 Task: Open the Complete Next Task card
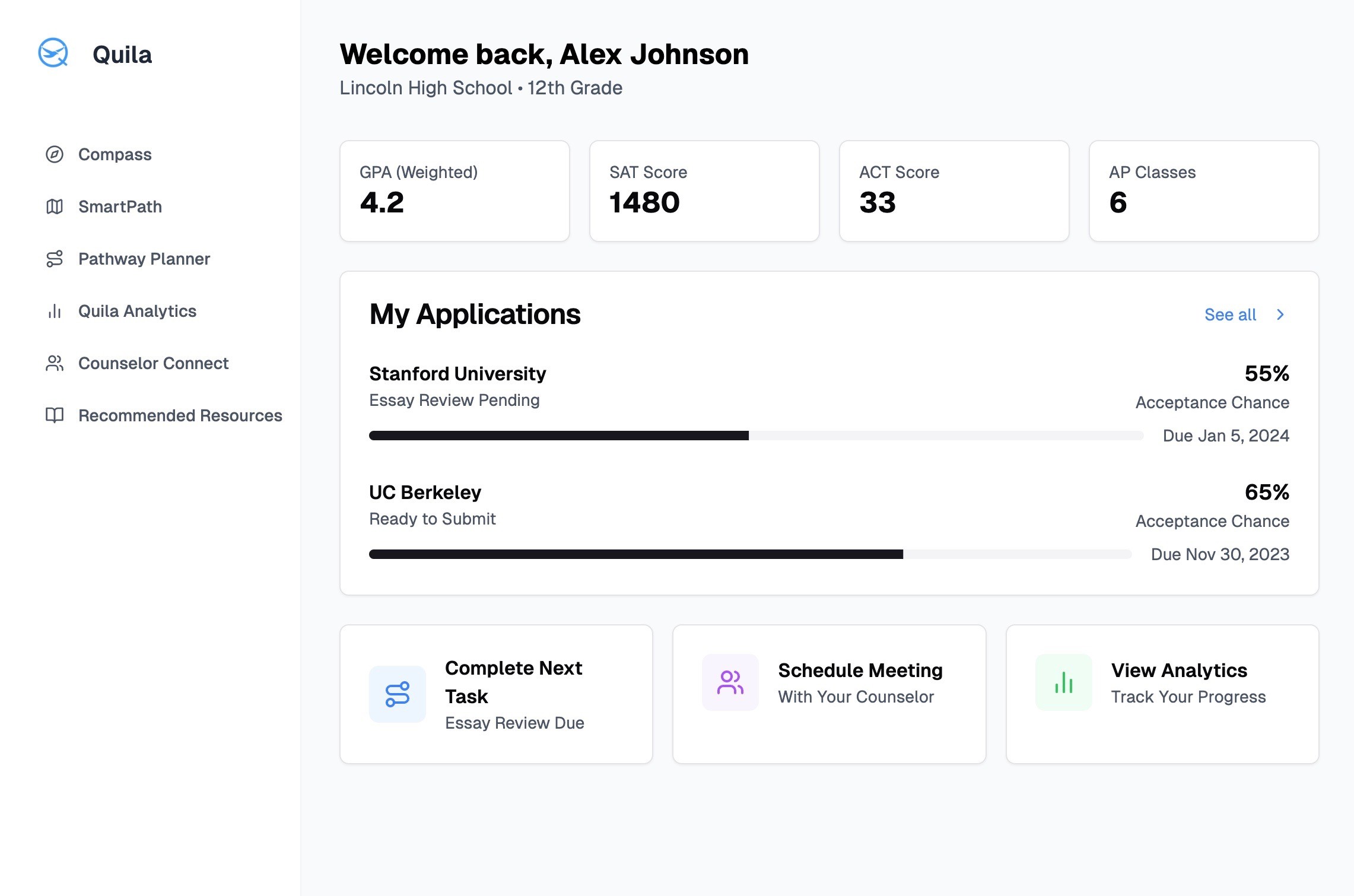point(496,694)
